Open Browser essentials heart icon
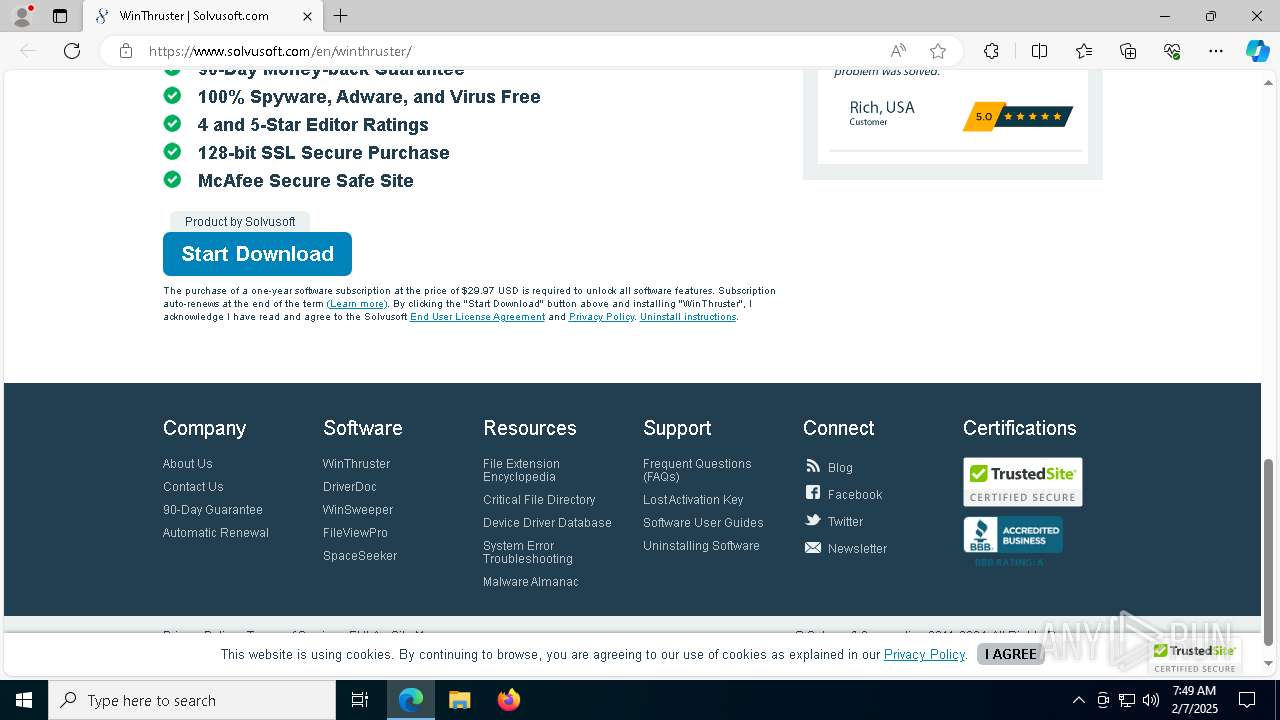 [1172, 51]
